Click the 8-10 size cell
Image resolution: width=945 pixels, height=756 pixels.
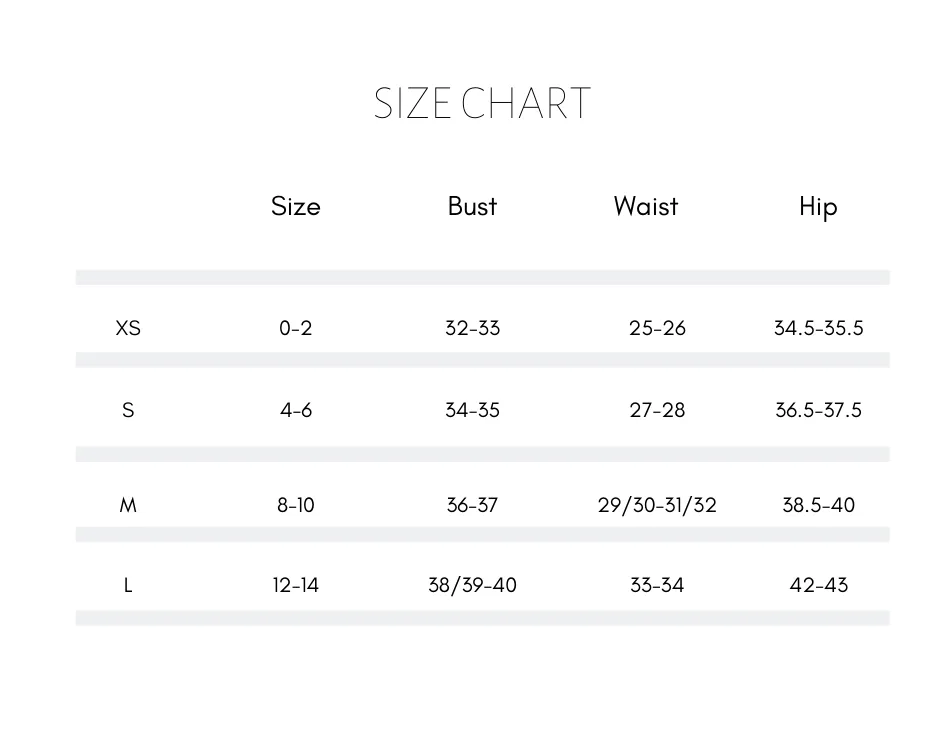click(295, 505)
